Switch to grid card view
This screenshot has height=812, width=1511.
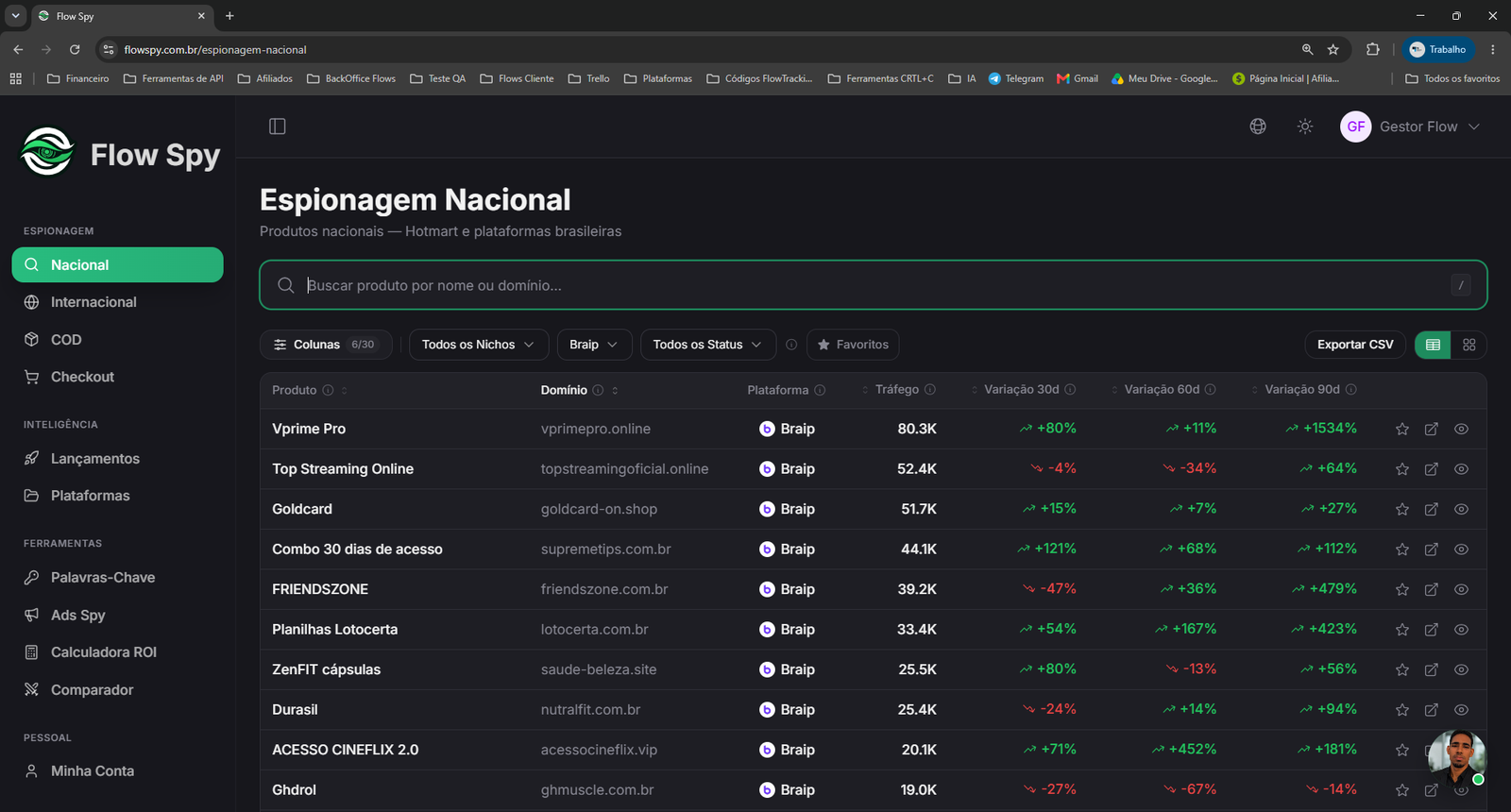click(1469, 345)
